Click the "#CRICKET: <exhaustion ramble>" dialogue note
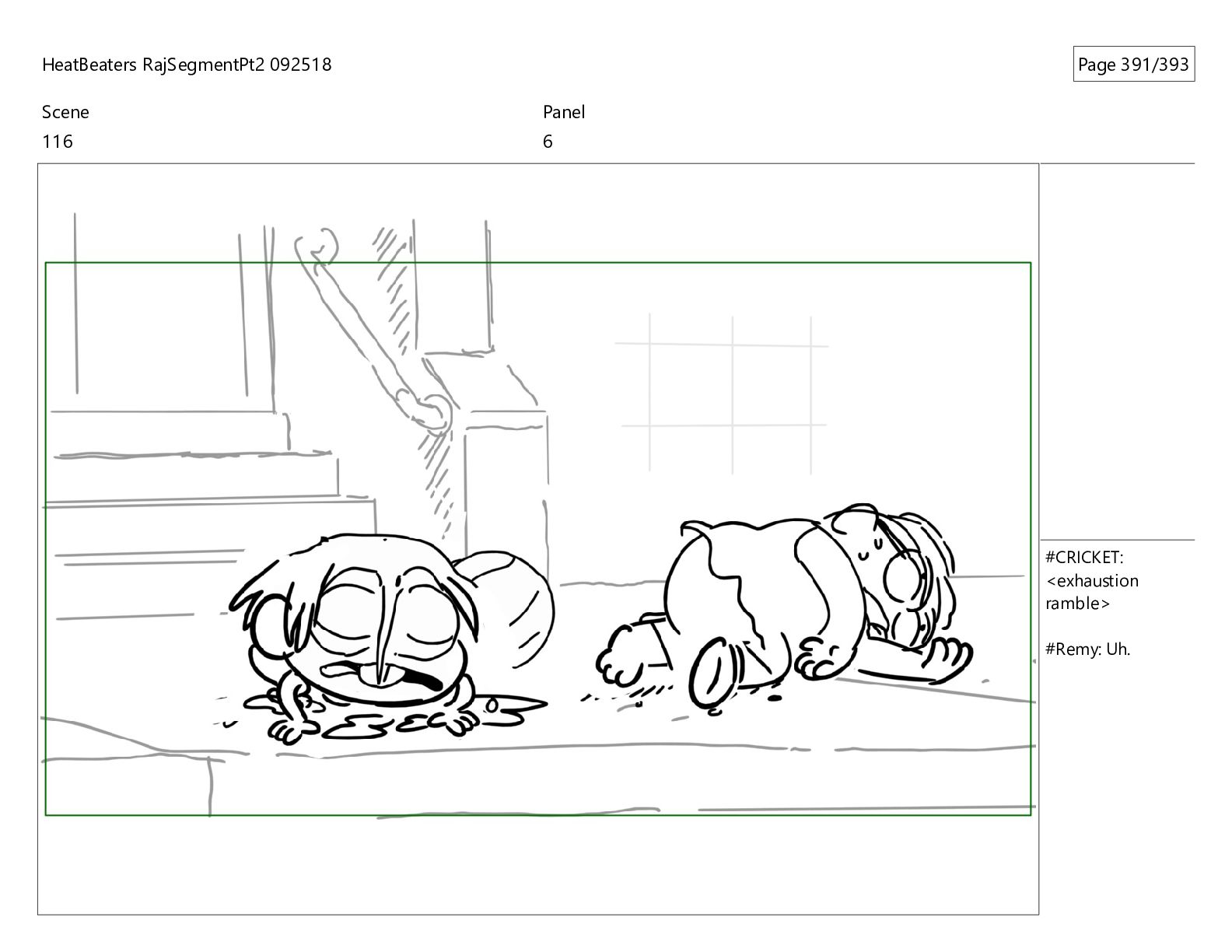1232x952 pixels. point(1092,580)
